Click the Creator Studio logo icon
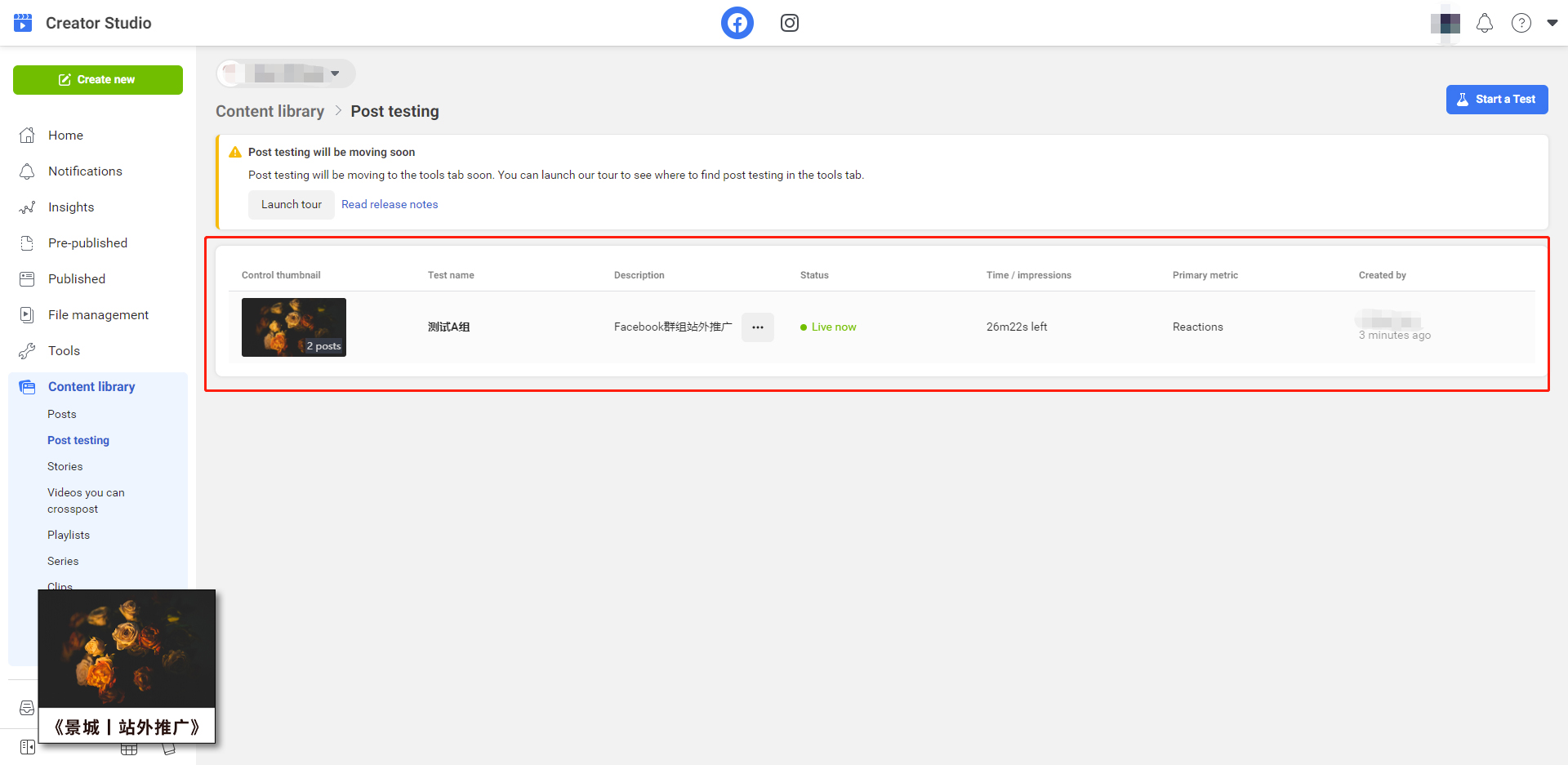The height and width of the screenshot is (765, 1568). (23, 23)
